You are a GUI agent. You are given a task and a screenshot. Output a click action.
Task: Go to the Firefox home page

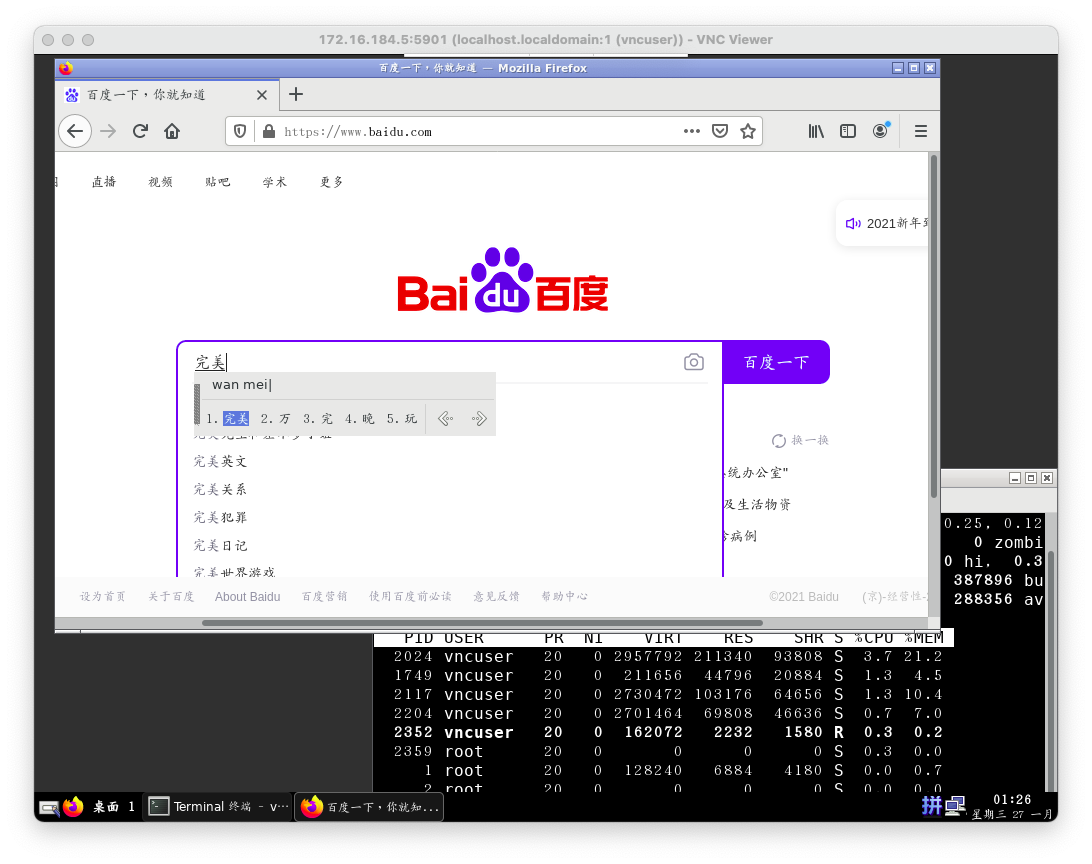click(172, 132)
